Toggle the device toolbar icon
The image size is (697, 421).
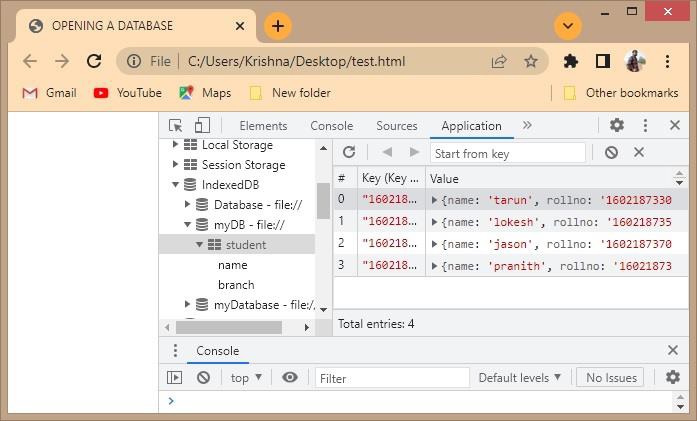click(x=202, y=125)
